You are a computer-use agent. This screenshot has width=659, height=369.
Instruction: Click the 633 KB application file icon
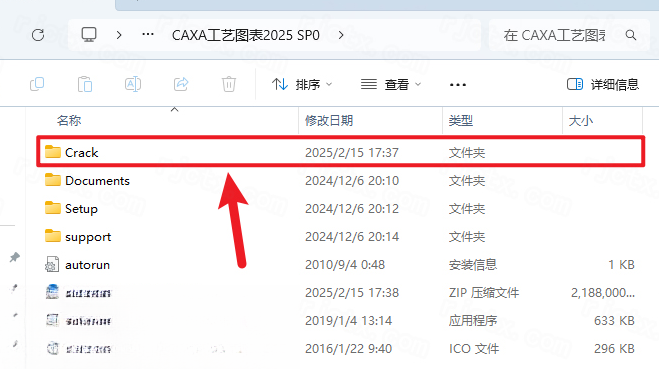click(52, 320)
